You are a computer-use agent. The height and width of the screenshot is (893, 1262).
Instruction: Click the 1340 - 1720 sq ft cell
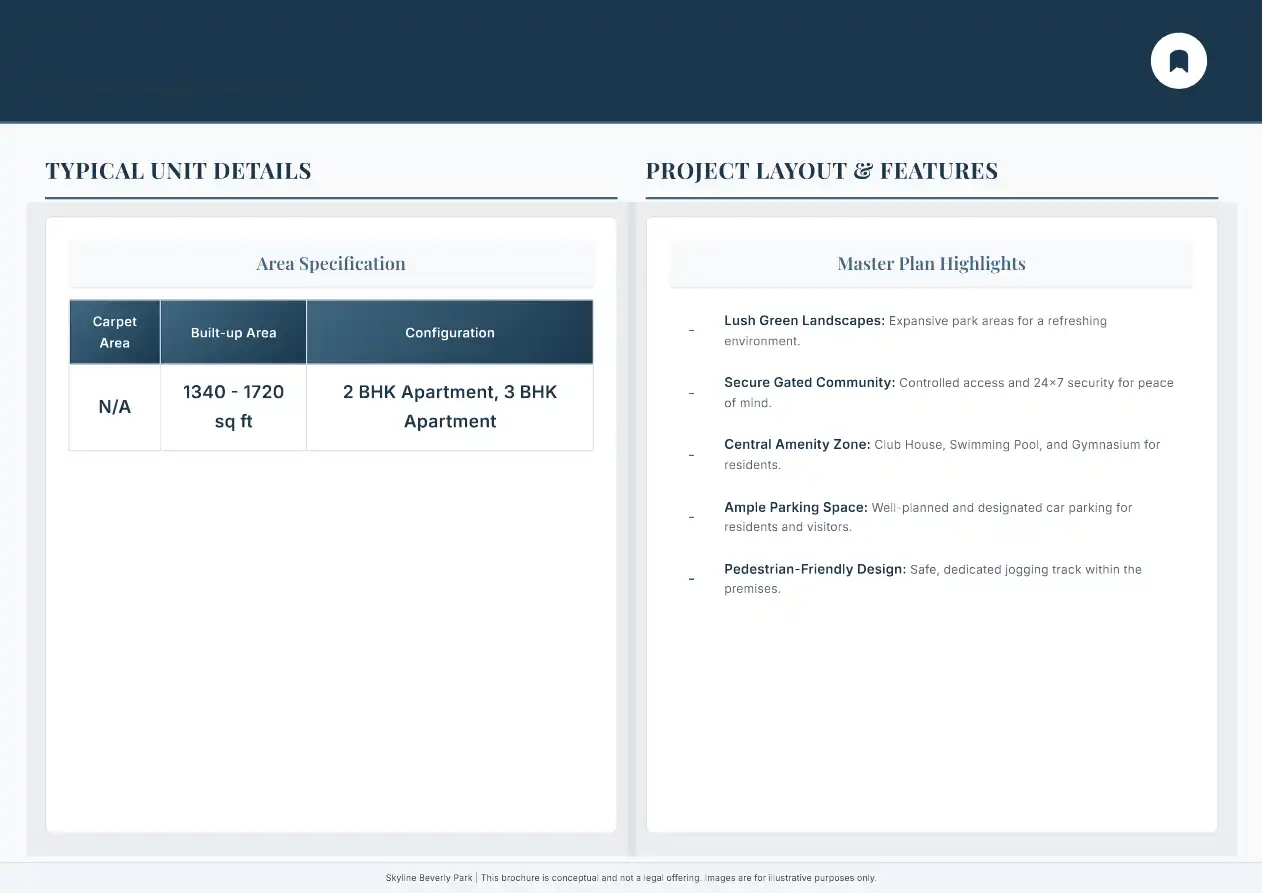(x=233, y=407)
